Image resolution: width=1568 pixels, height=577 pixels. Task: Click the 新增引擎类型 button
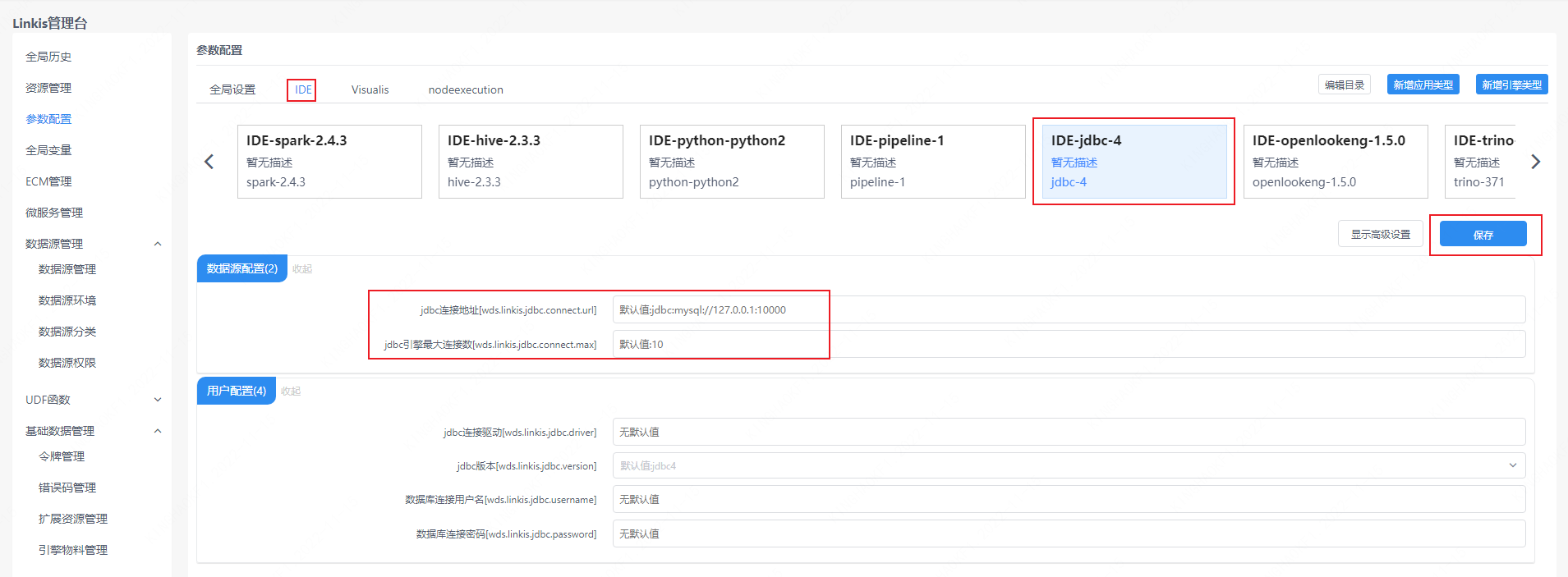1511,85
